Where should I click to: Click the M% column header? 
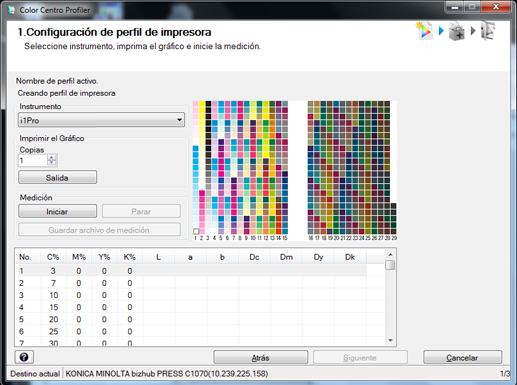click(x=79, y=257)
